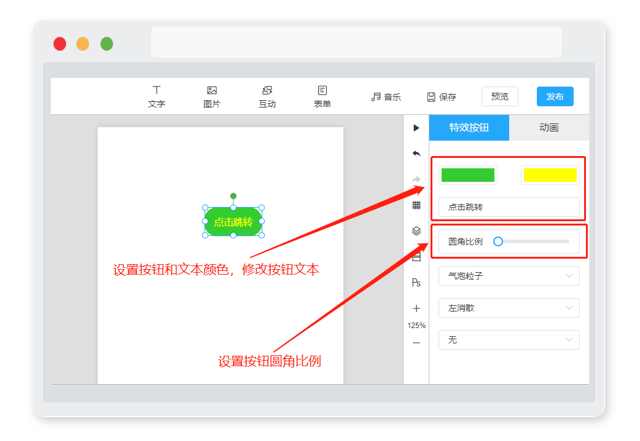Expand the 无 dropdown

pos(509,340)
